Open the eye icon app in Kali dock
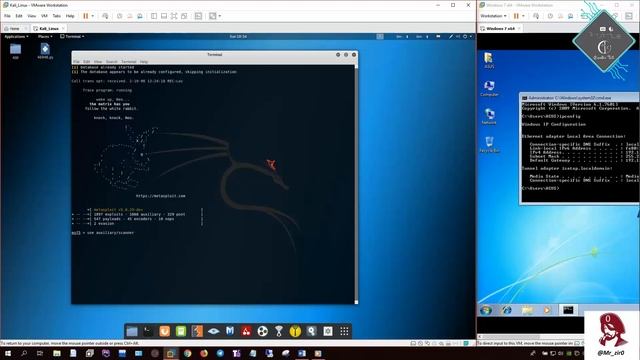The width and height of the screenshot is (640, 360). (213, 331)
